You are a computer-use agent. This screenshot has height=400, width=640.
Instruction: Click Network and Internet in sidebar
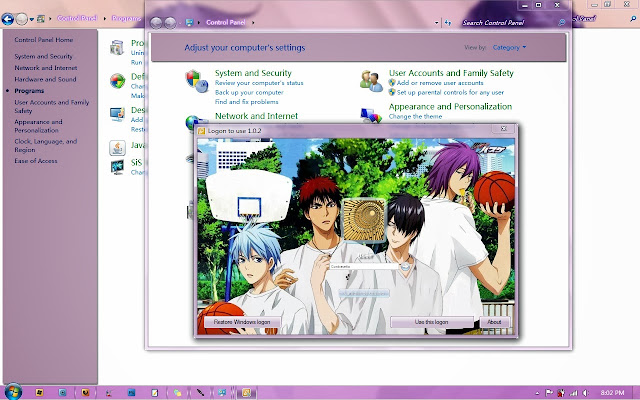pyautogui.click(x=46, y=68)
